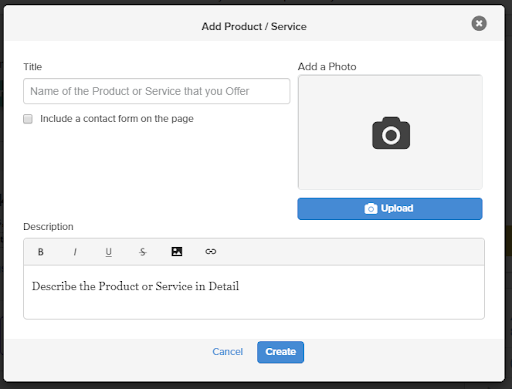
Task: Insert a hyperlink into the description
Action: [x=211, y=251]
